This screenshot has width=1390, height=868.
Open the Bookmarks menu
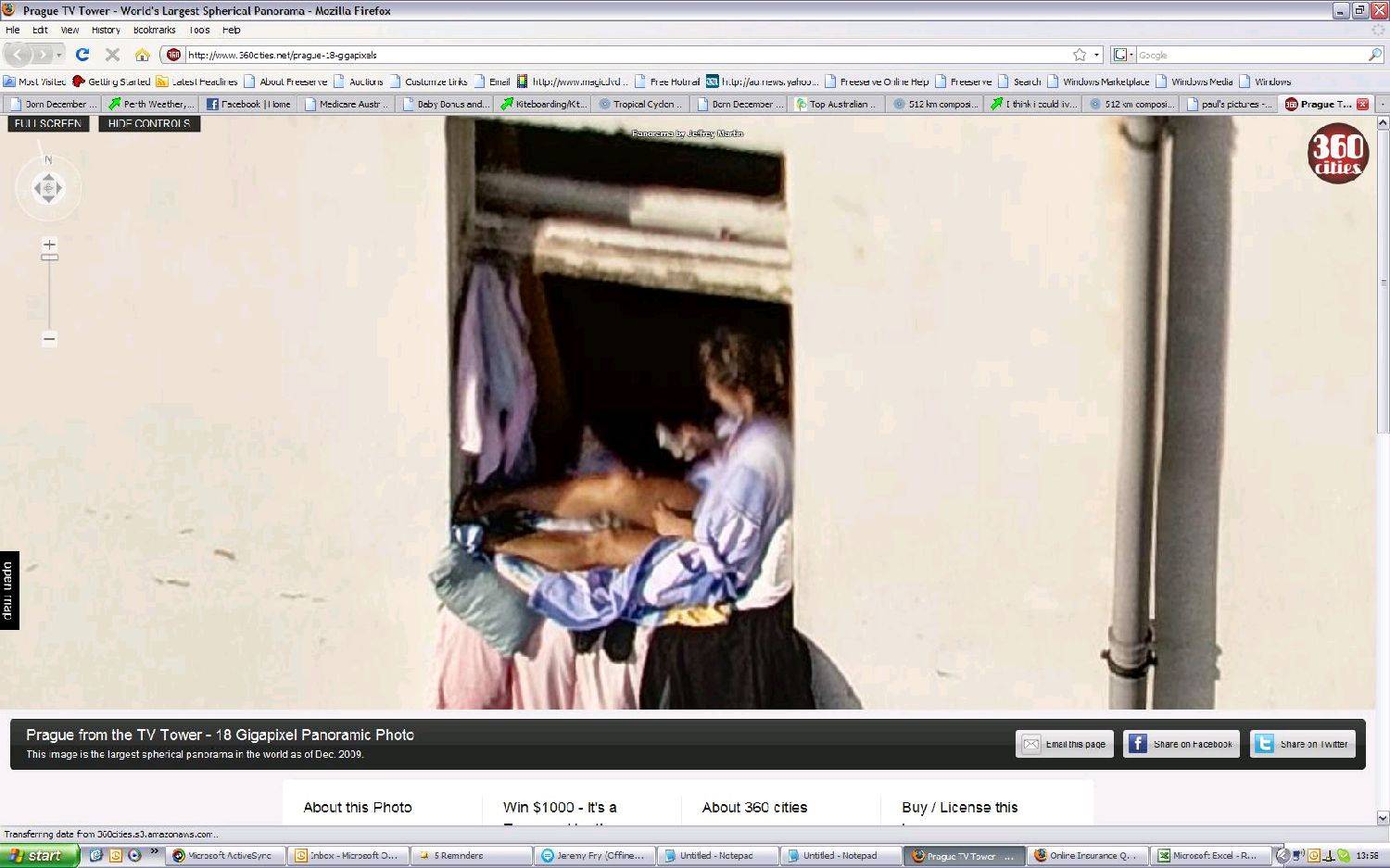[154, 30]
